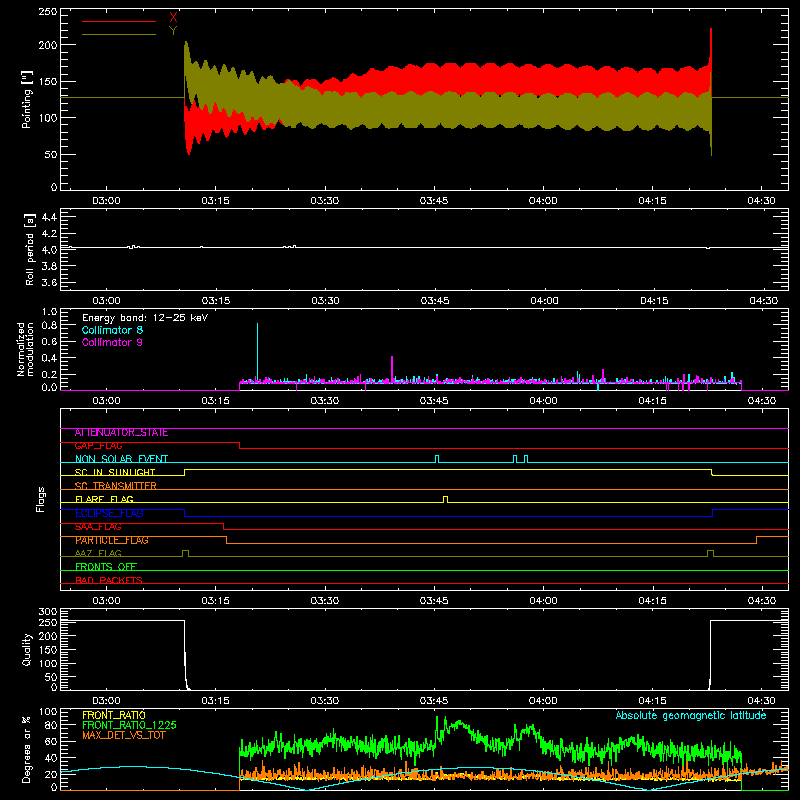Image resolution: width=800 pixels, height=800 pixels.
Task: Click the 03:30 time label under Roll period panel
Action: pyautogui.click(x=325, y=301)
